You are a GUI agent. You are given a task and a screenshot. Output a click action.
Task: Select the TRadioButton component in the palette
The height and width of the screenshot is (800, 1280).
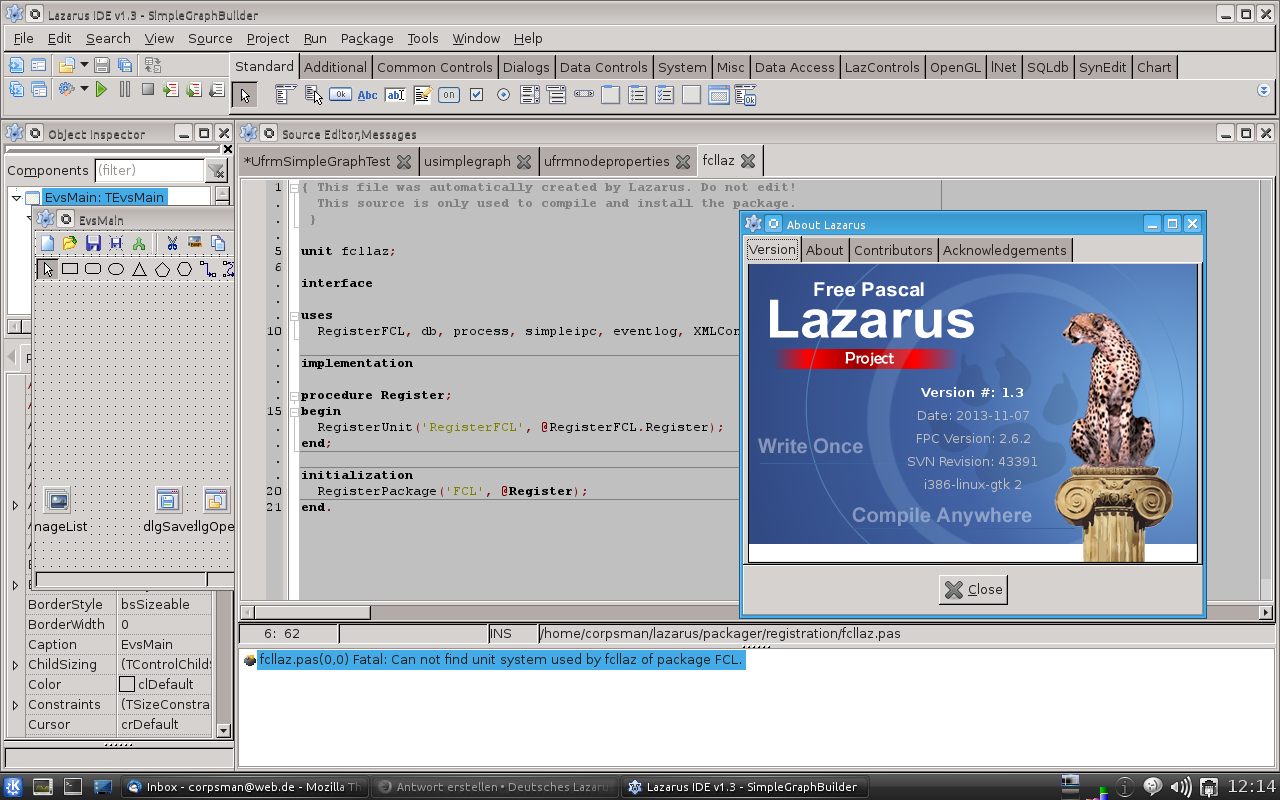[x=503, y=95]
